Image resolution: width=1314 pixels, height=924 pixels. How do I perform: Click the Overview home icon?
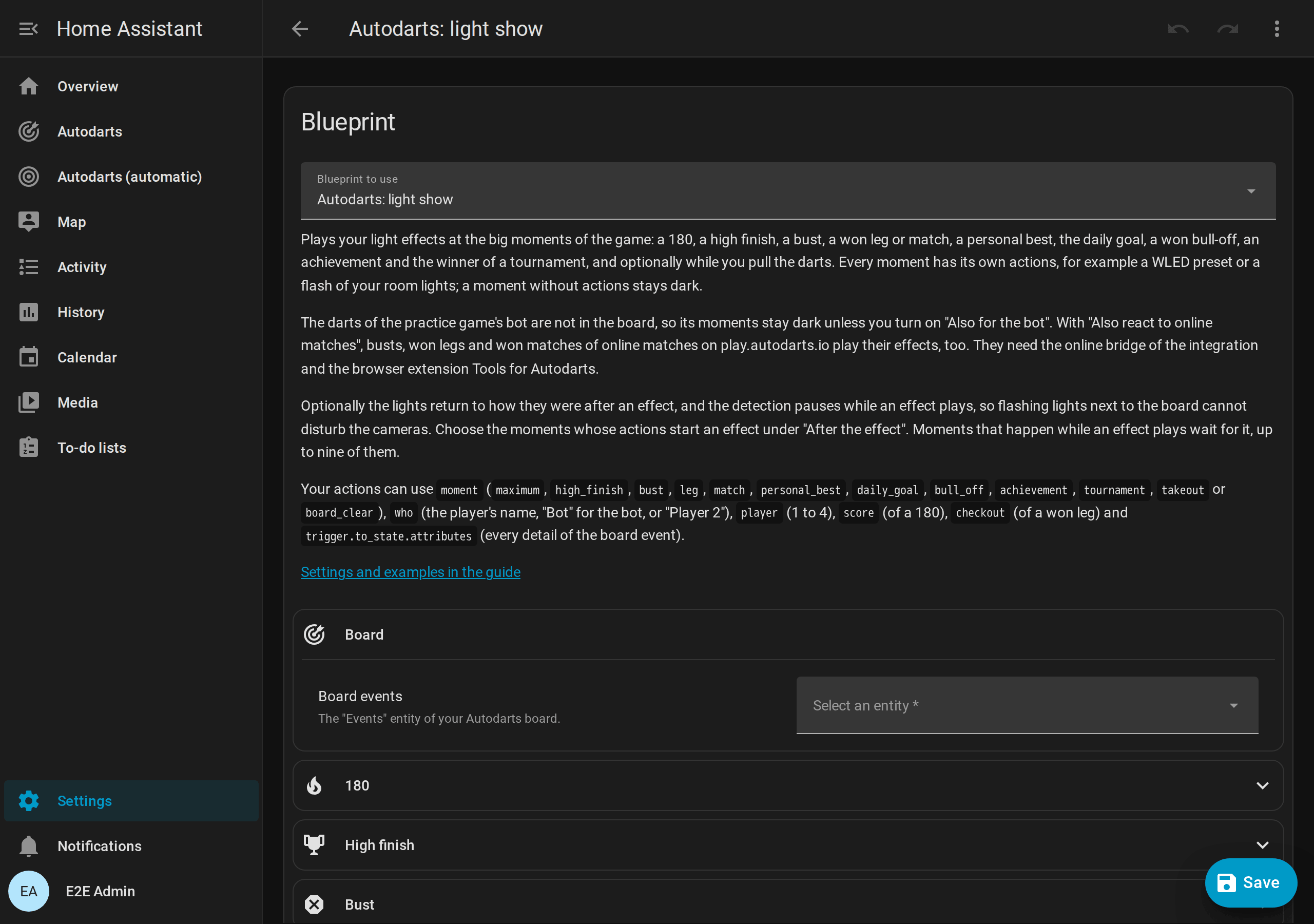[x=29, y=86]
